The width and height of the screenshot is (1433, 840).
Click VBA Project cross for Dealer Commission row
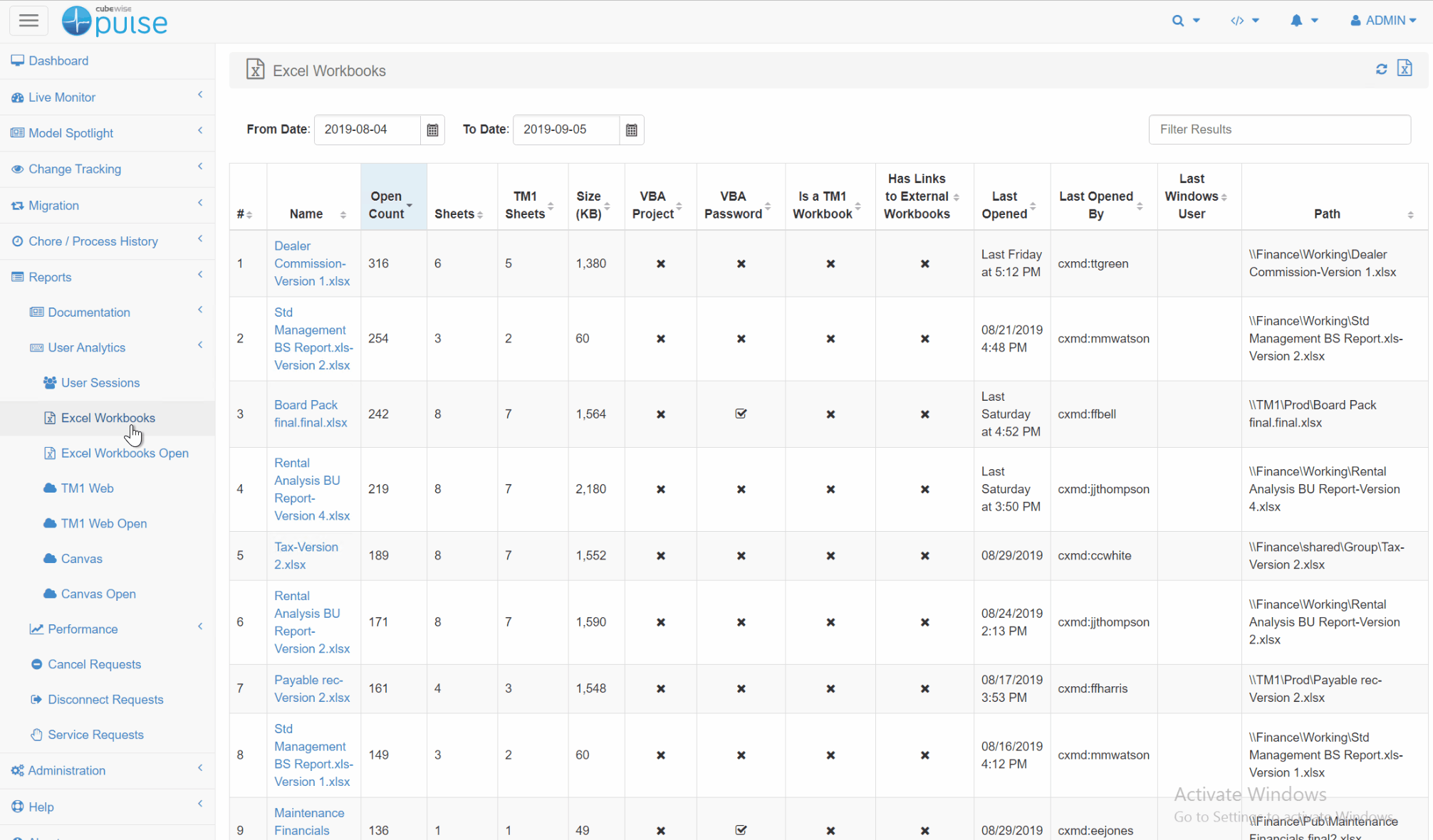660,263
